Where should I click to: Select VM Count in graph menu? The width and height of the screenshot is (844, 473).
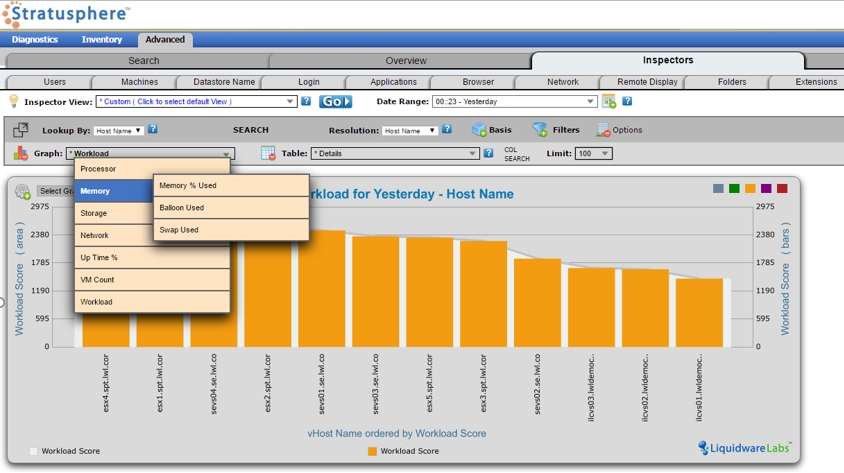152,280
